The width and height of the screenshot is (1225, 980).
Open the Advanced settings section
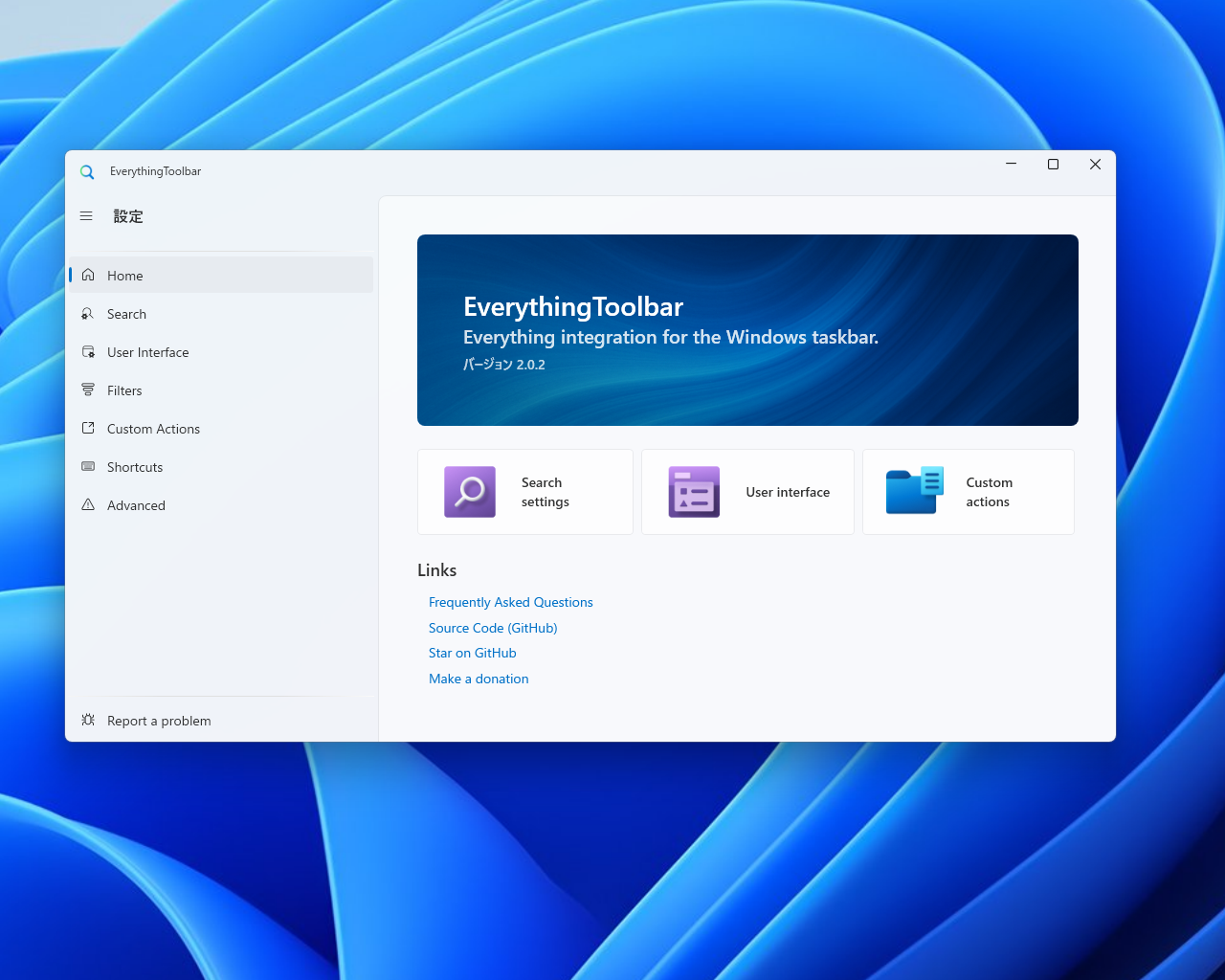(136, 504)
